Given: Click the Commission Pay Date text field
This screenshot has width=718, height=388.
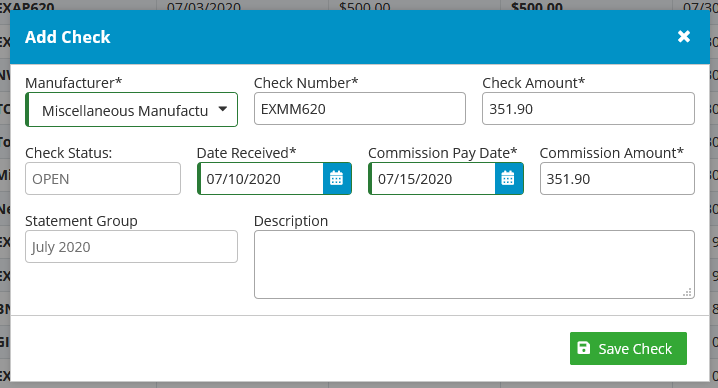Looking at the screenshot, I should coord(432,179).
